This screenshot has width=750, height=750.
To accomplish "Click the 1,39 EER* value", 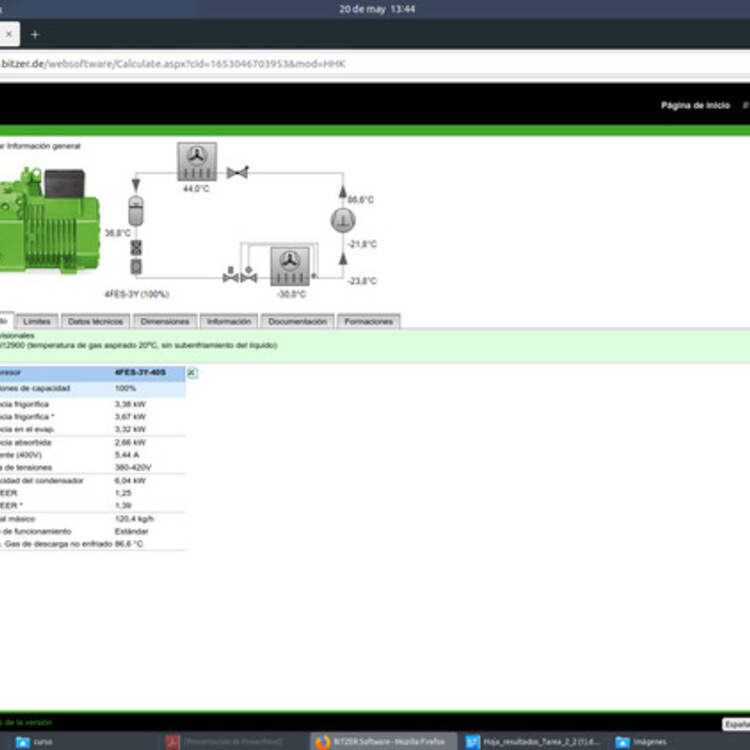I will click(123, 506).
